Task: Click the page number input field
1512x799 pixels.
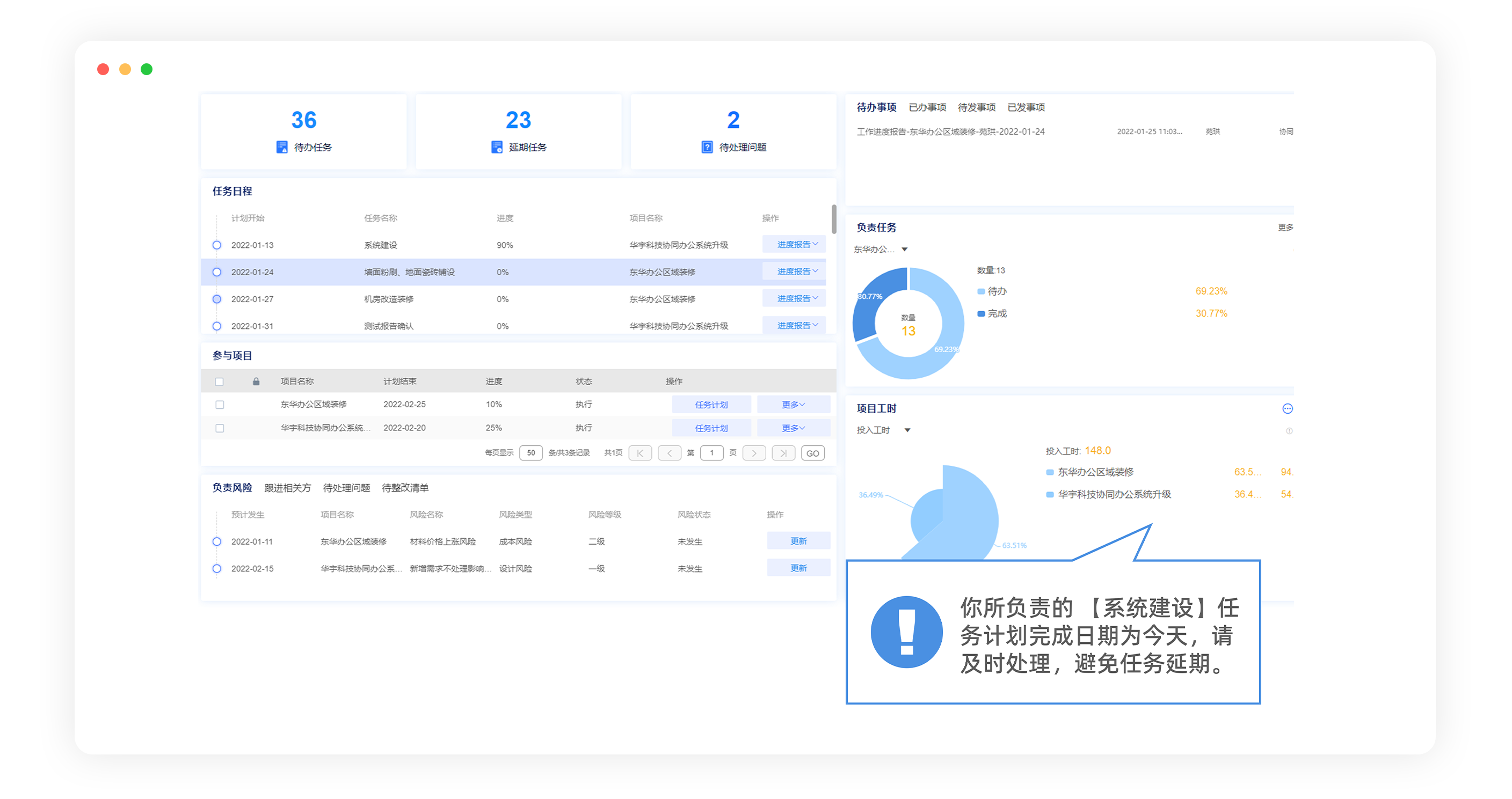Action: coord(711,453)
